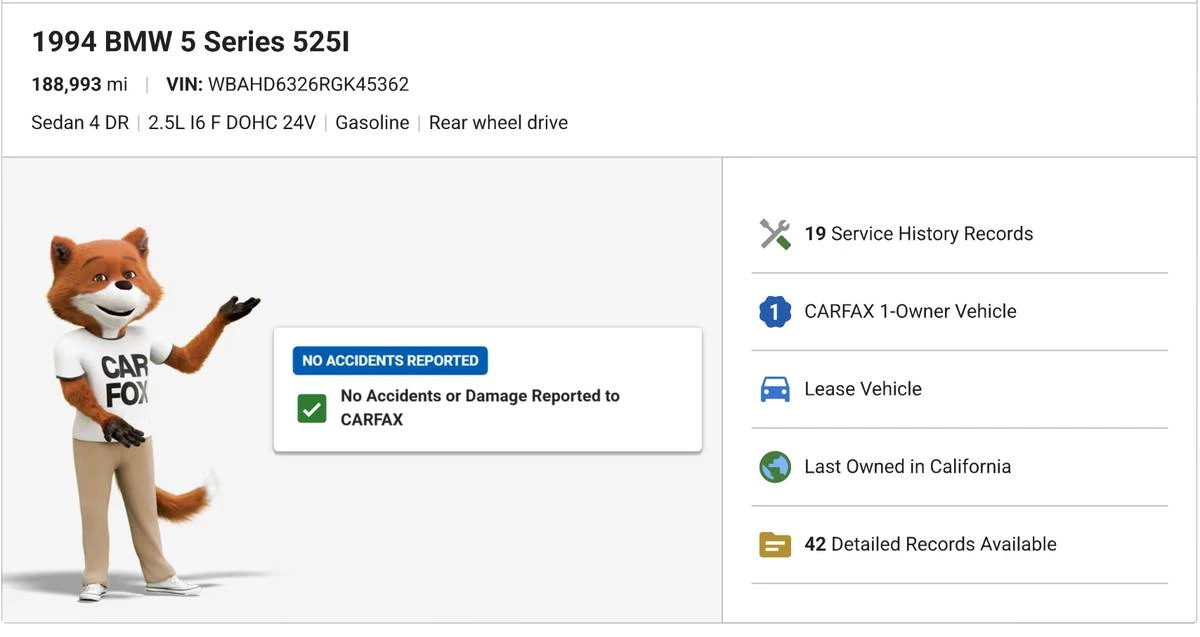Click the blue 1-Owner badge icon
This screenshot has width=1200, height=637.
point(775,312)
